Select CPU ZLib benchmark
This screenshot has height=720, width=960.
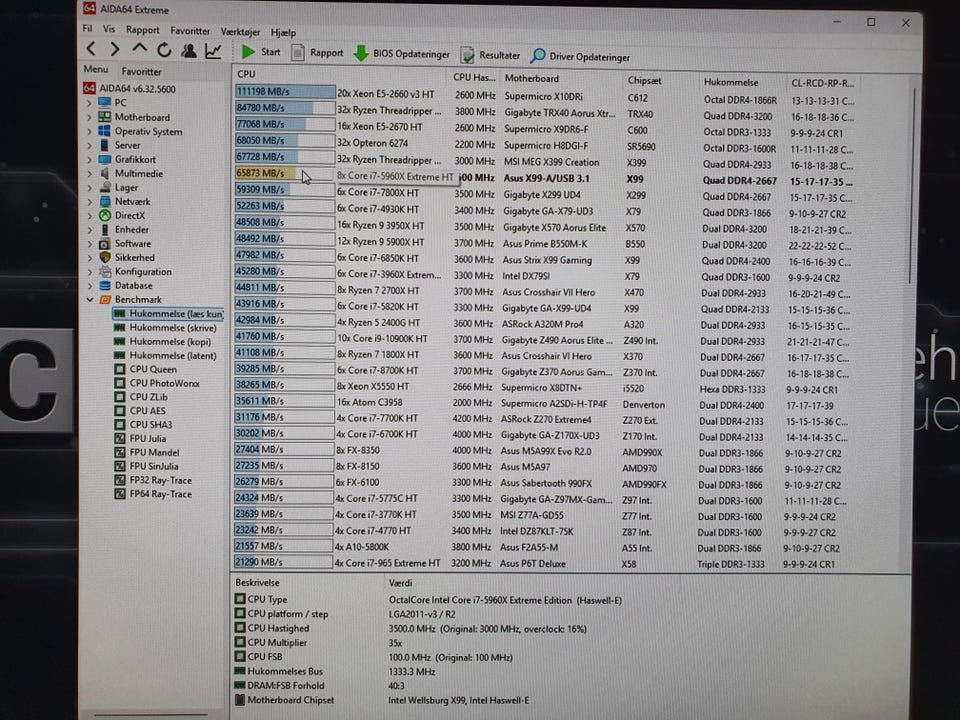[x=141, y=397]
